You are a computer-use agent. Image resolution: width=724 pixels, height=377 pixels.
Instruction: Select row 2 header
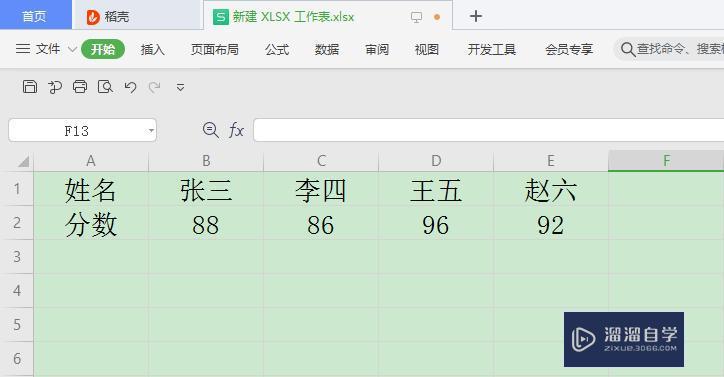click(x=17, y=223)
